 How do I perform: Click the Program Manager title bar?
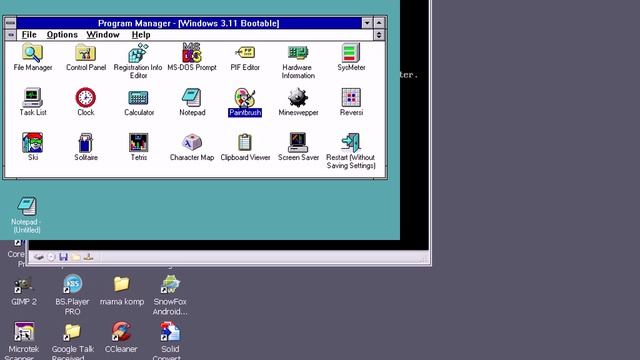pyautogui.click(x=189, y=23)
